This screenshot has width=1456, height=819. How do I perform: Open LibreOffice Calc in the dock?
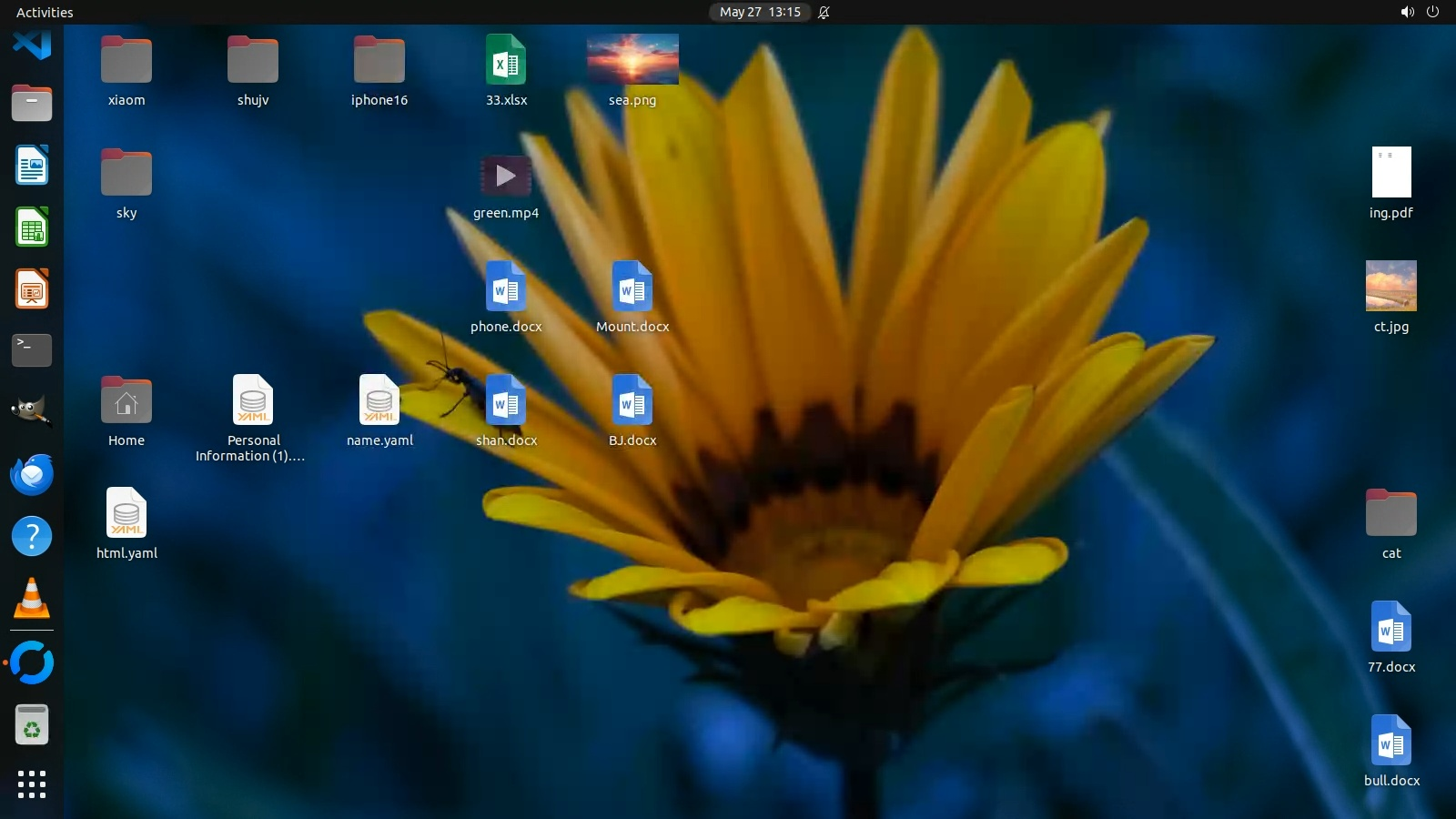(x=32, y=227)
